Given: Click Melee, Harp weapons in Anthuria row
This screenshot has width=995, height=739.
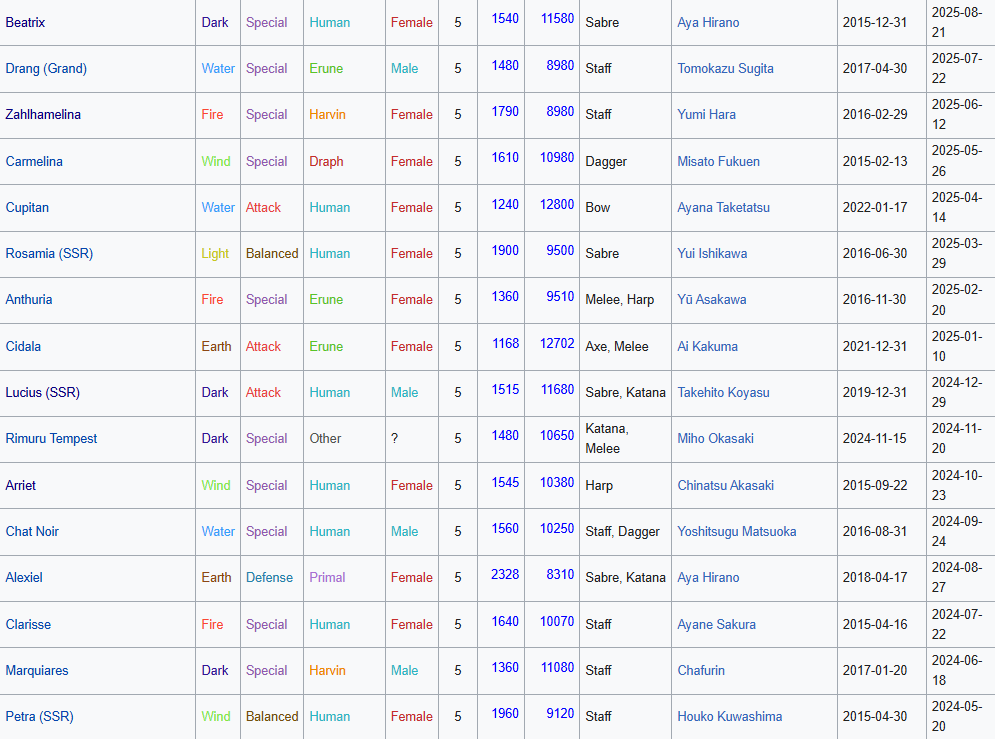Looking at the screenshot, I should (x=619, y=299).
